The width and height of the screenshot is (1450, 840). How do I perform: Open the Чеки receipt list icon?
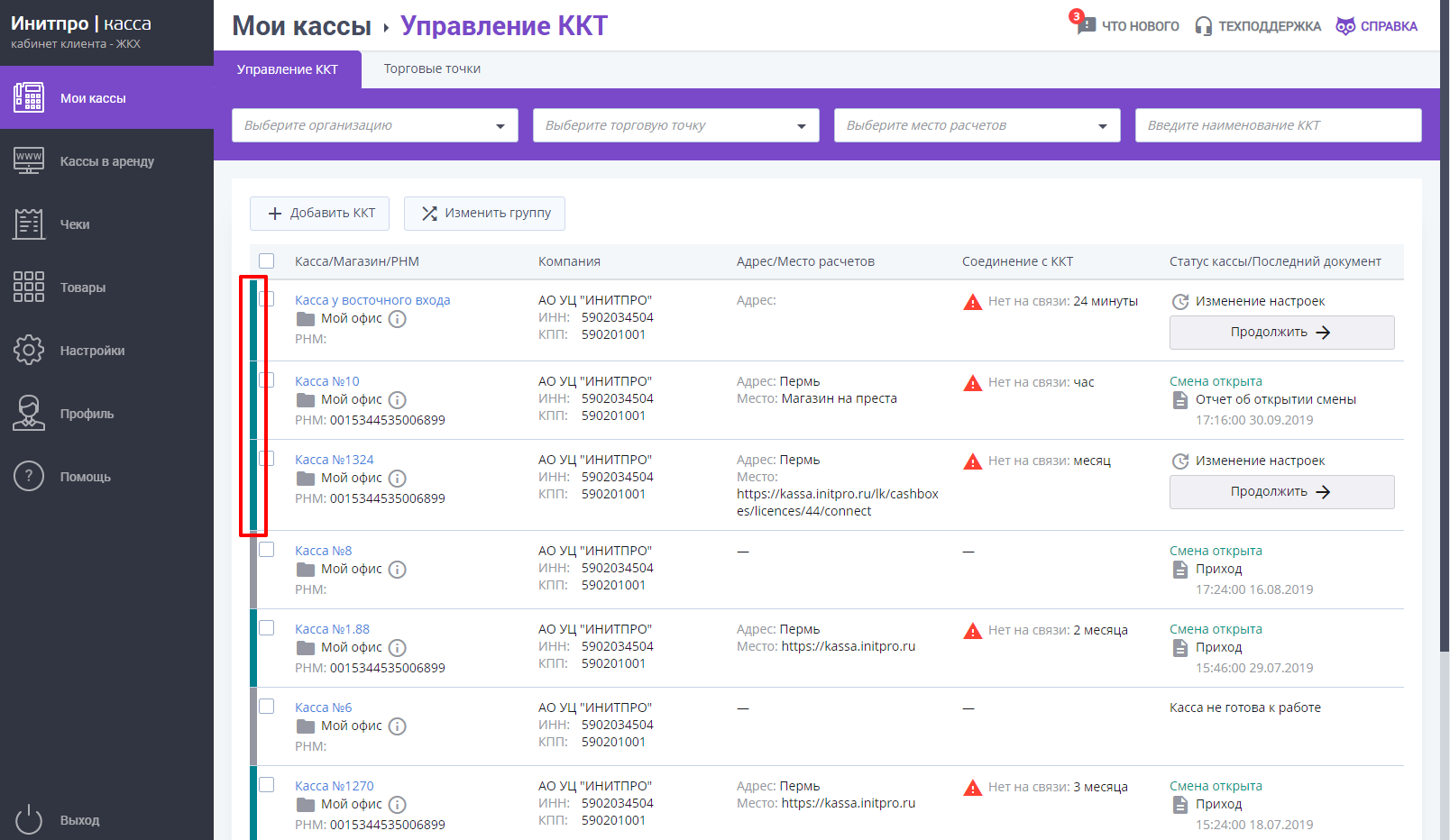[29, 224]
